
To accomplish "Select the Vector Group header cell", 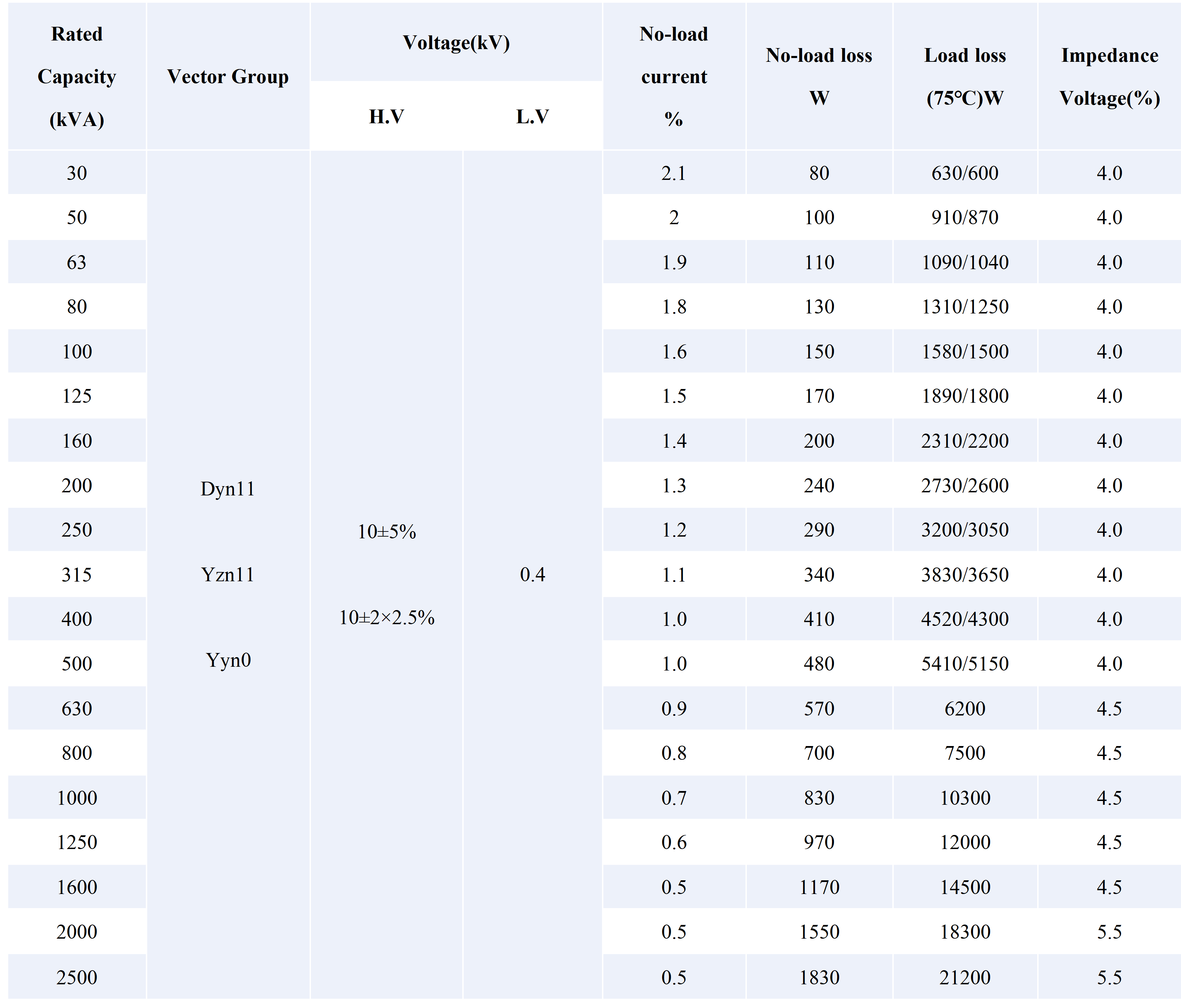I will (x=228, y=77).
